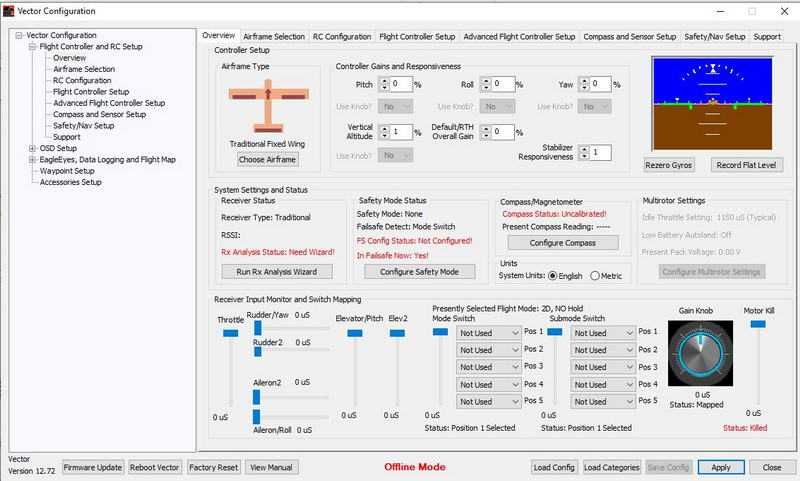This screenshot has height=481, width=800.
Task: Select Airframe Selection in the tree
Action: [84, 69]
